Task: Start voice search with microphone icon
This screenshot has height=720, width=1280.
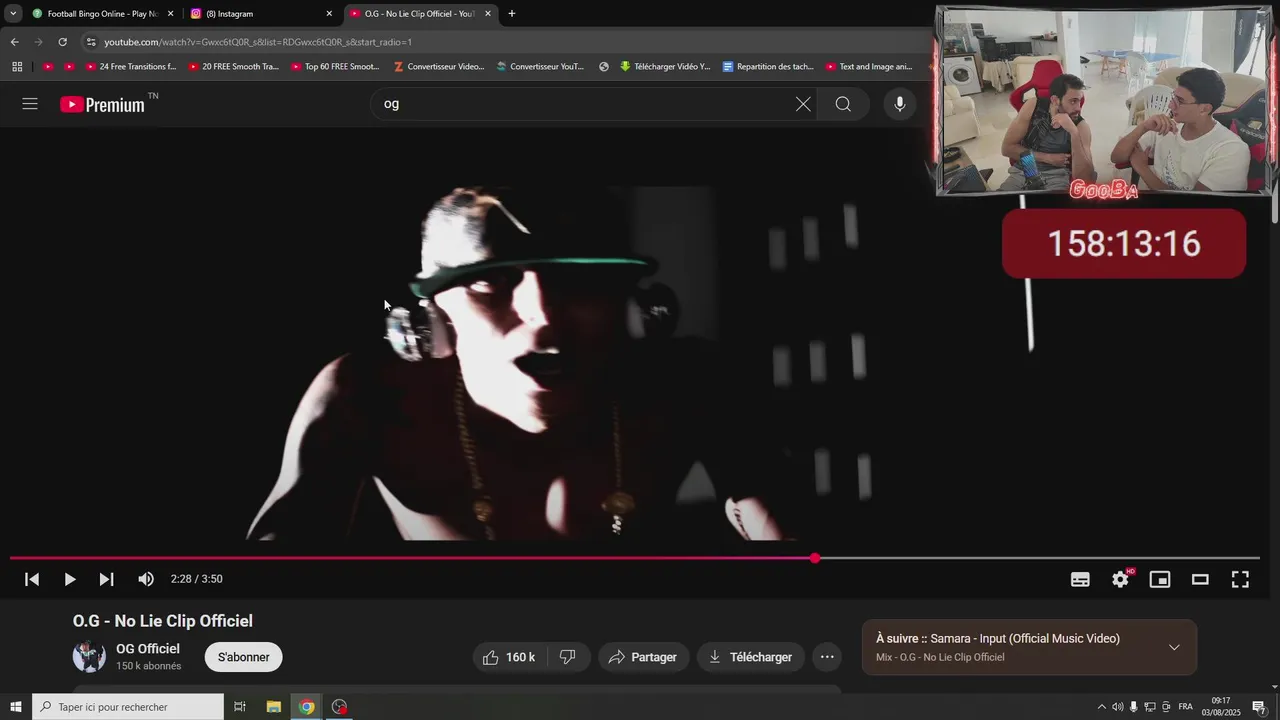Action: 900,104
